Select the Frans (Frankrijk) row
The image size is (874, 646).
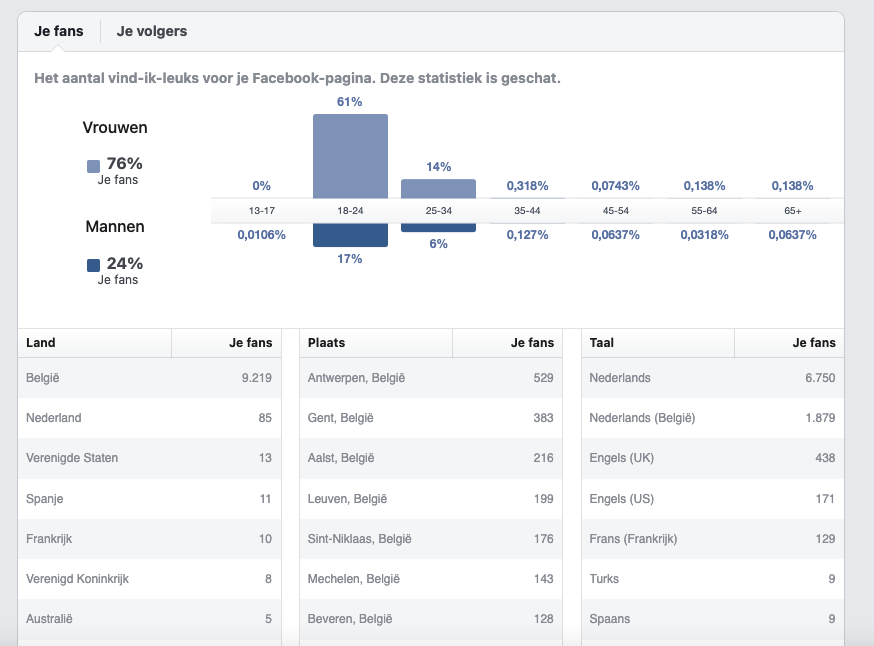(713, 539)
